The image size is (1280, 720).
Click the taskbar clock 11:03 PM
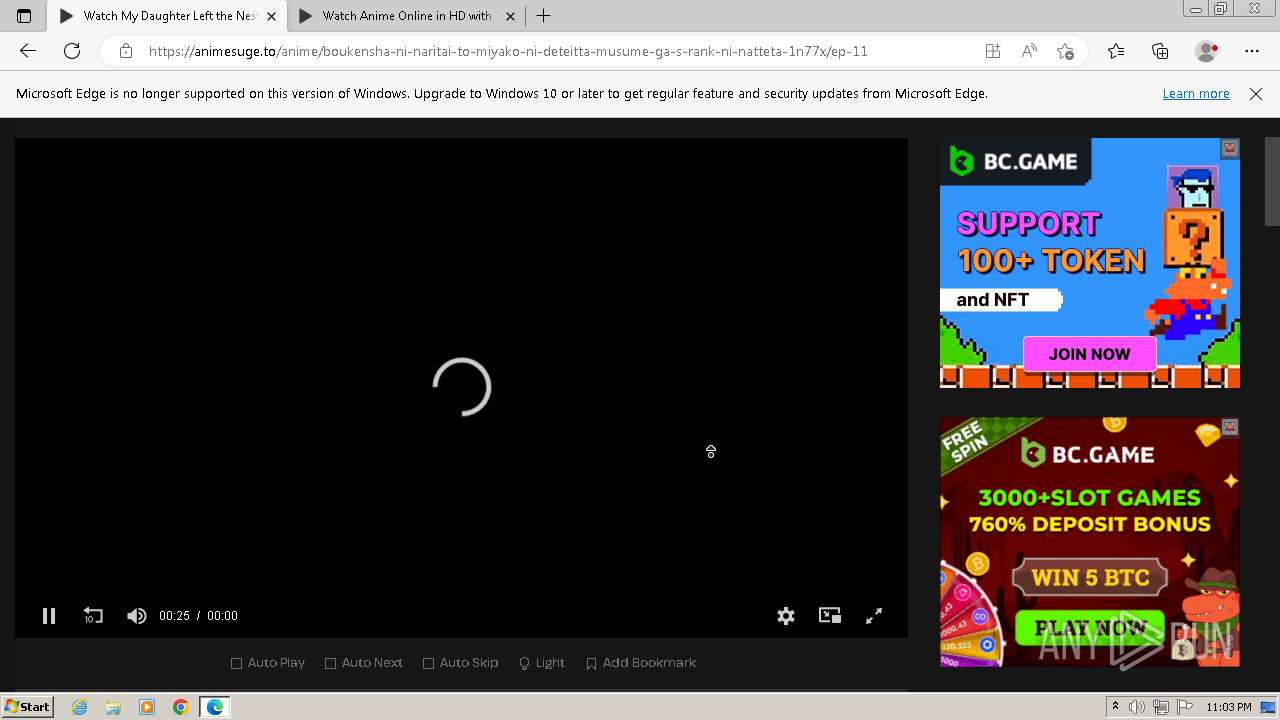(1229, 707)
